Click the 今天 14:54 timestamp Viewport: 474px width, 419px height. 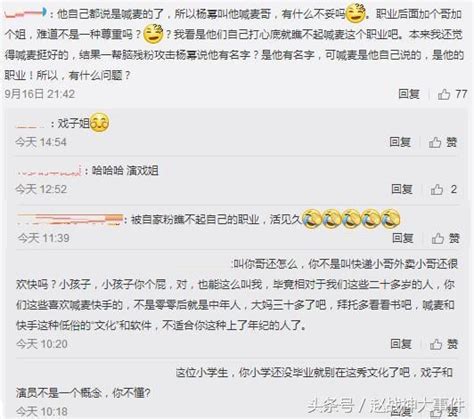click(x=41, y=142)
